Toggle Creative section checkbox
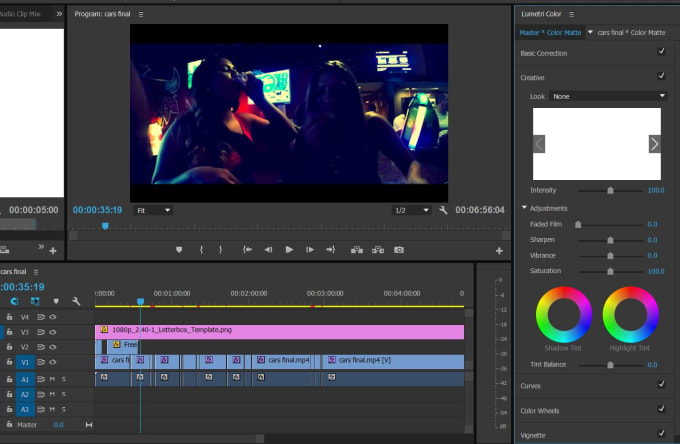680x444 pixels. pyautogui.click(x=661, y=76)
